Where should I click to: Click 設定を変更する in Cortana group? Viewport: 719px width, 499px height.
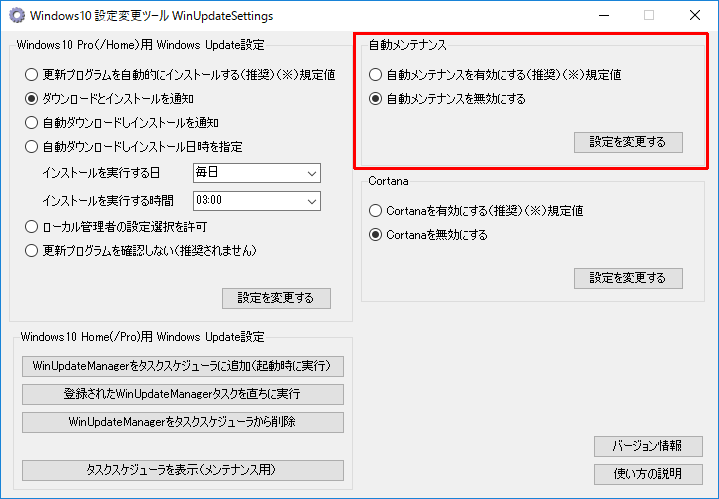tap(628, 278)
